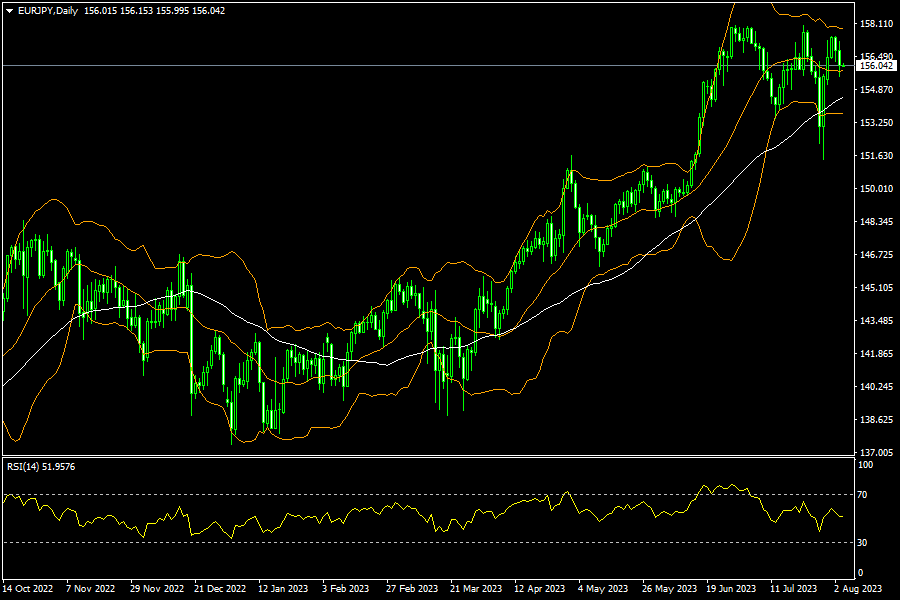Image resolution: width=900 pixels, height=600 pixels.
Task: Click the 2 Aug 2023 date label
Action: pos(858,589)
